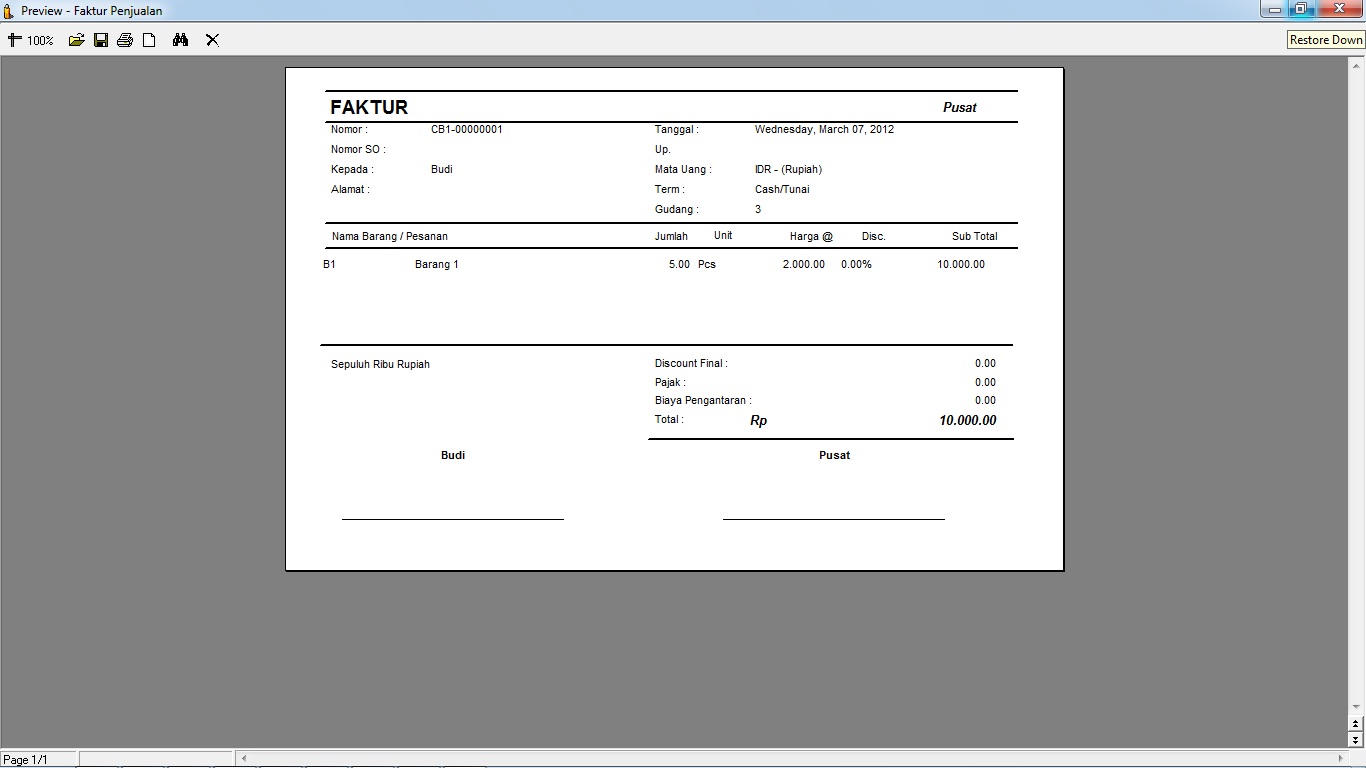Go to previous page with double-up arrow

[x=1356, y=724]
